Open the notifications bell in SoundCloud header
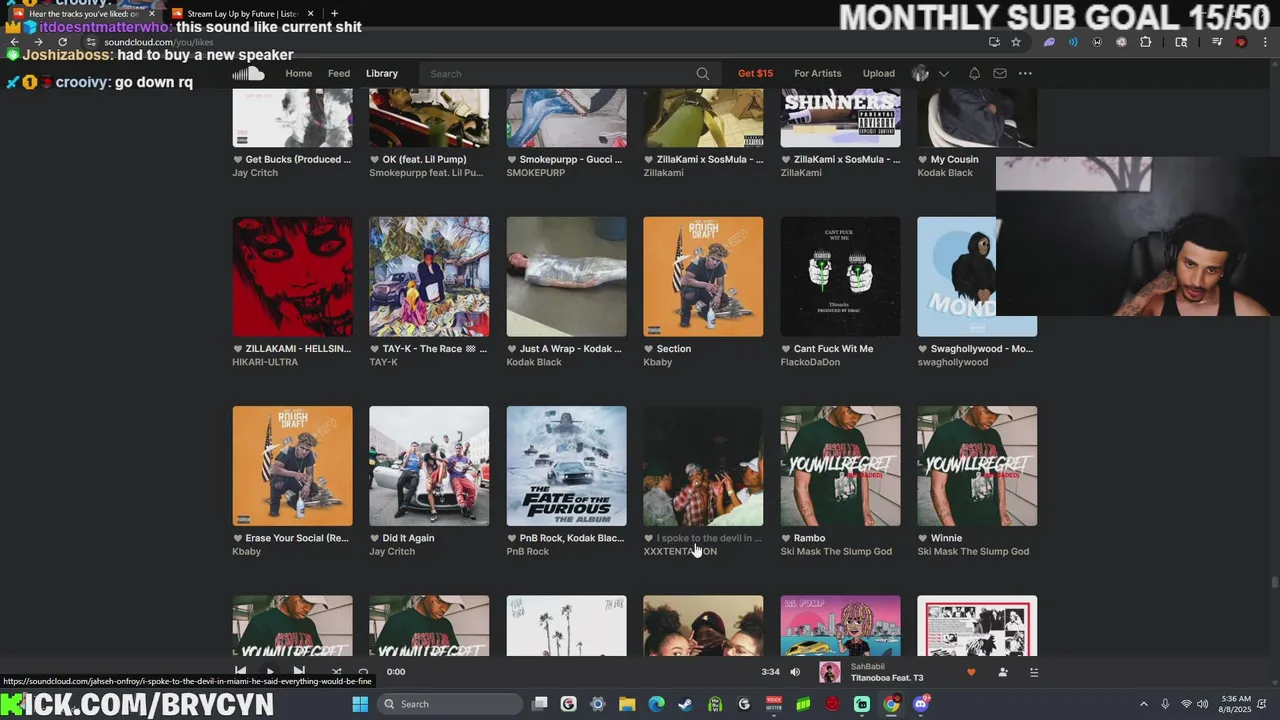This screenshot has height=720, width=1280. [974, 73]
